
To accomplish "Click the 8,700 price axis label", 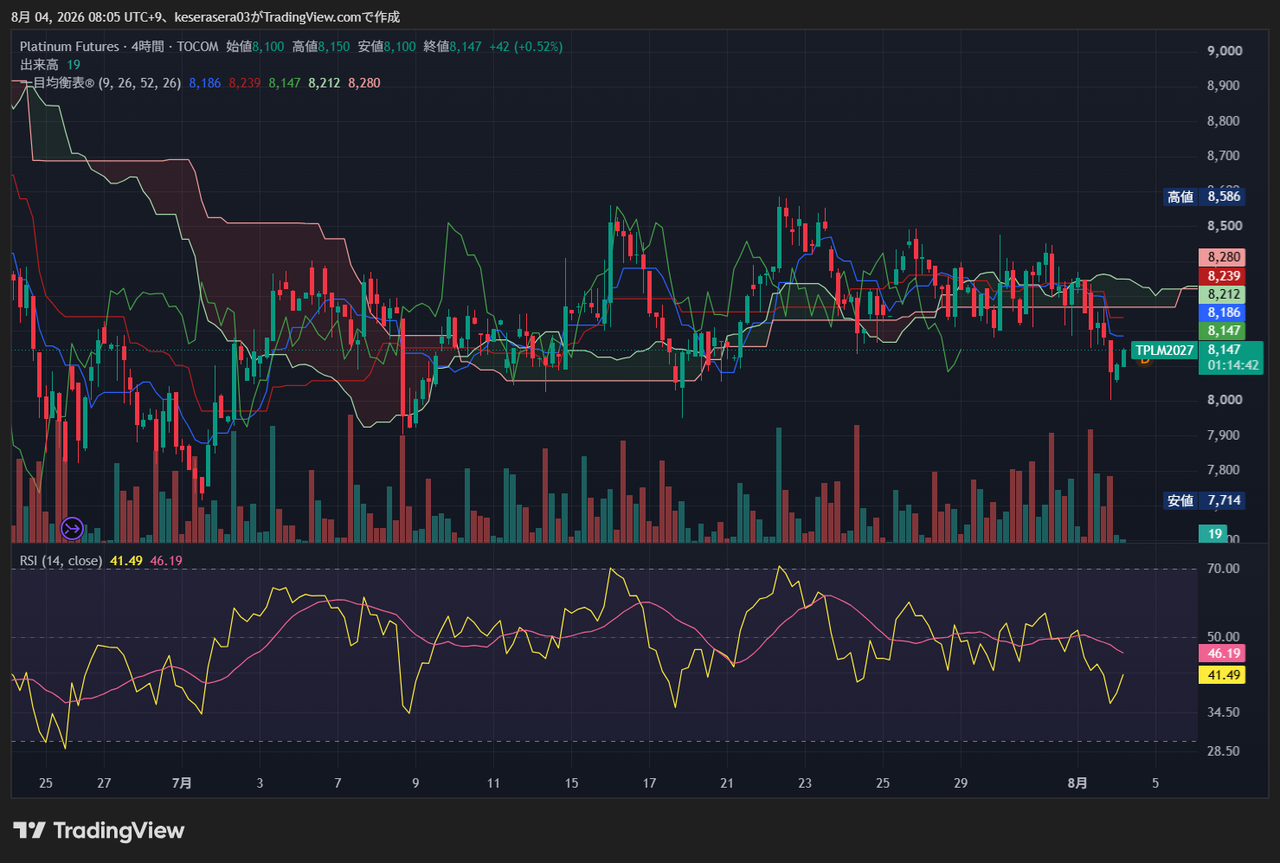I will (1225, 156).
